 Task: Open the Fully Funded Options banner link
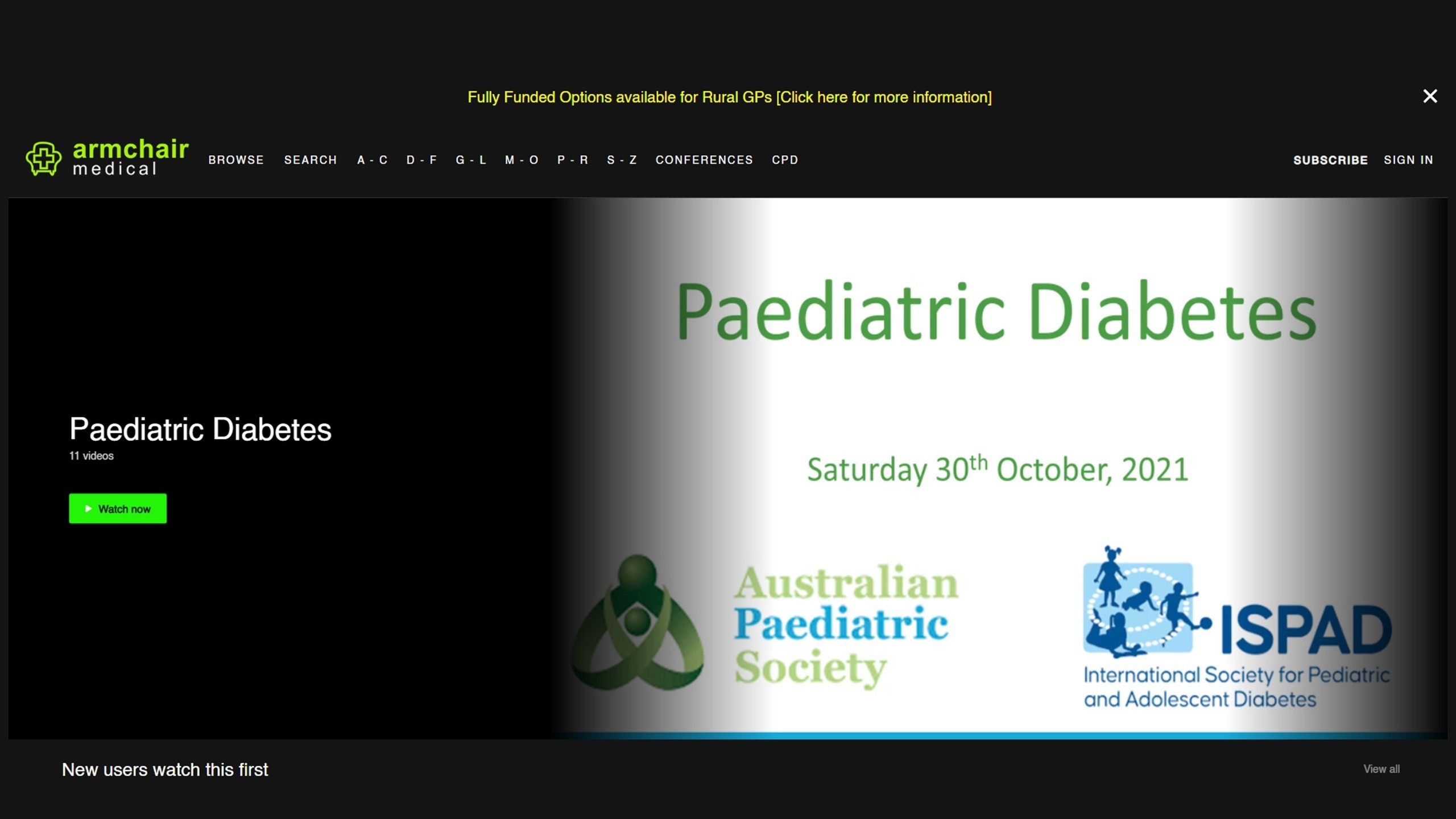point(729,97)
